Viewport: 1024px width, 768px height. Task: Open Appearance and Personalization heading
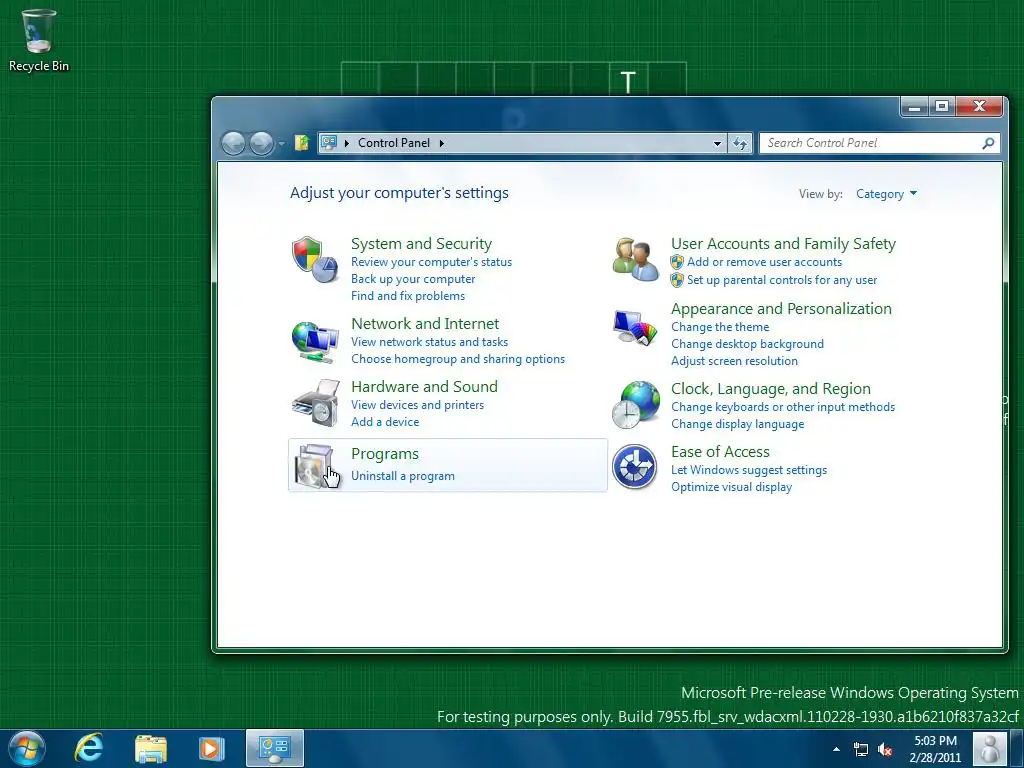781,309
